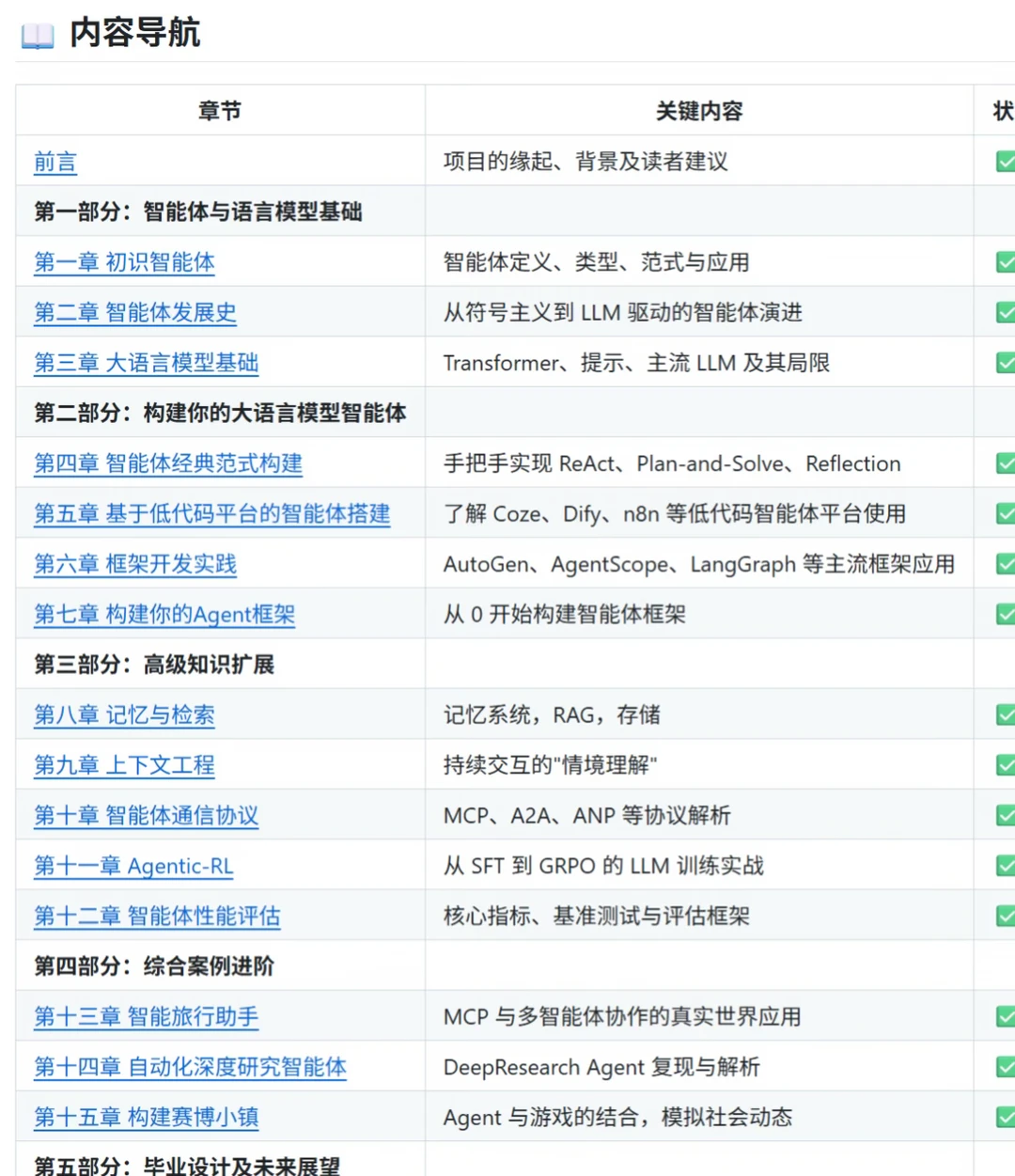This screenshot has width=1015, height=1176.
Task: Click 第二部分：构建你的大语言模型智能体 section row
Action: point(515,413)
